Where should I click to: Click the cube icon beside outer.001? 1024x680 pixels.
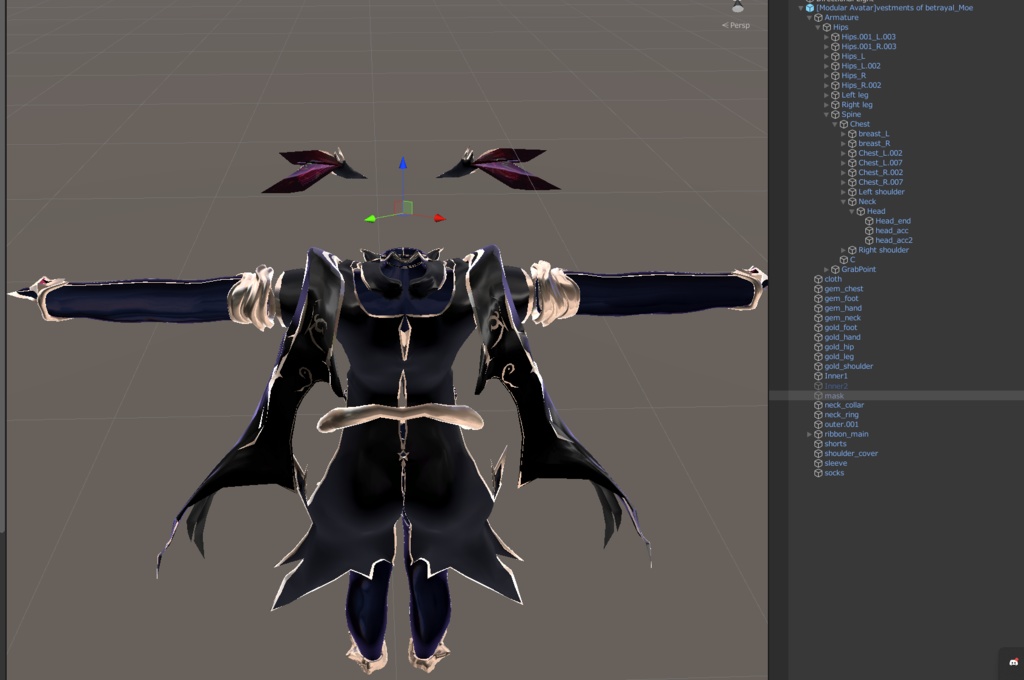coord(818,425)
